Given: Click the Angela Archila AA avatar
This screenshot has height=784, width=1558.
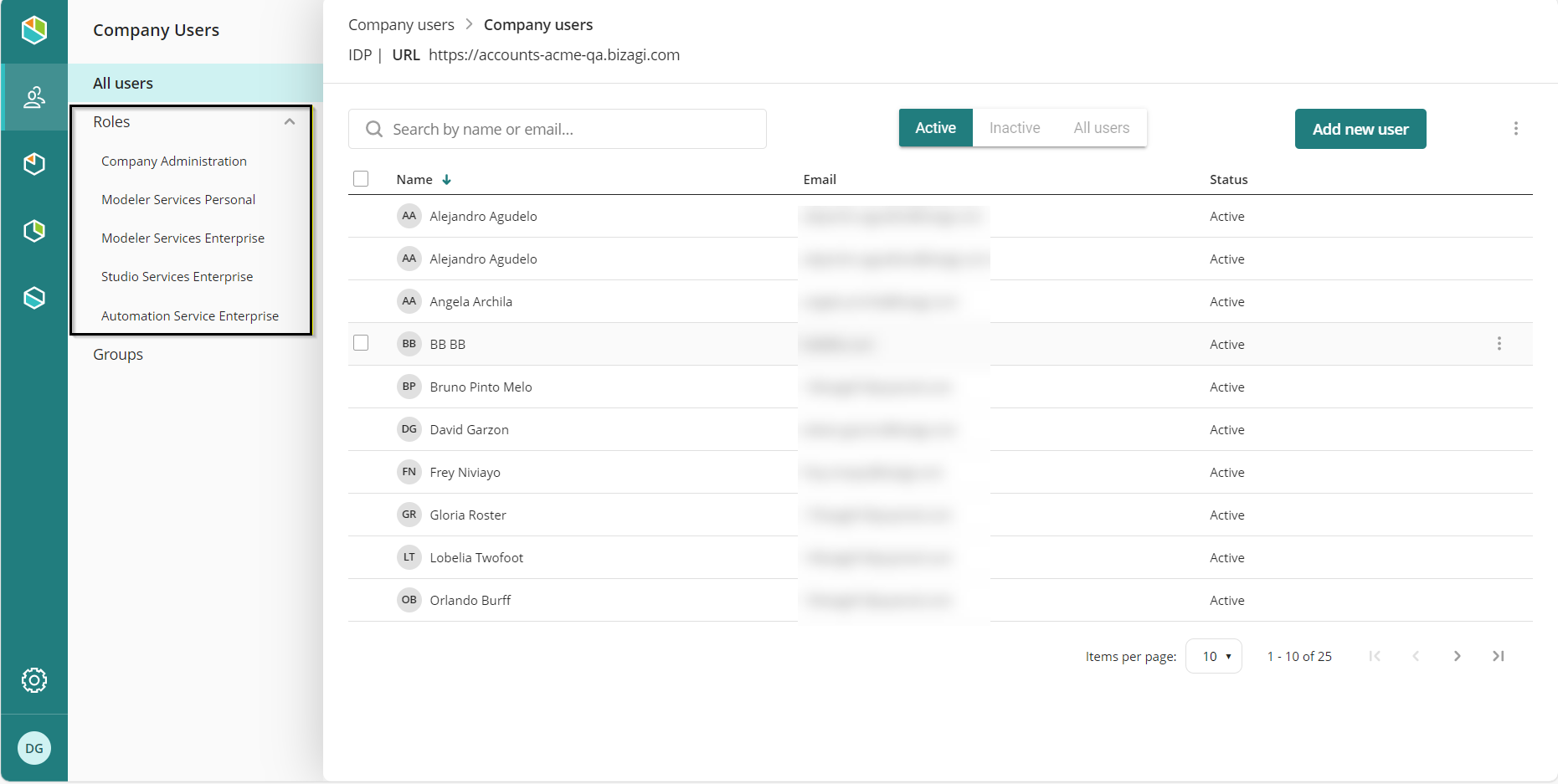Looking at the screenshot, I should pyautogui.click(x=409, y=301).
